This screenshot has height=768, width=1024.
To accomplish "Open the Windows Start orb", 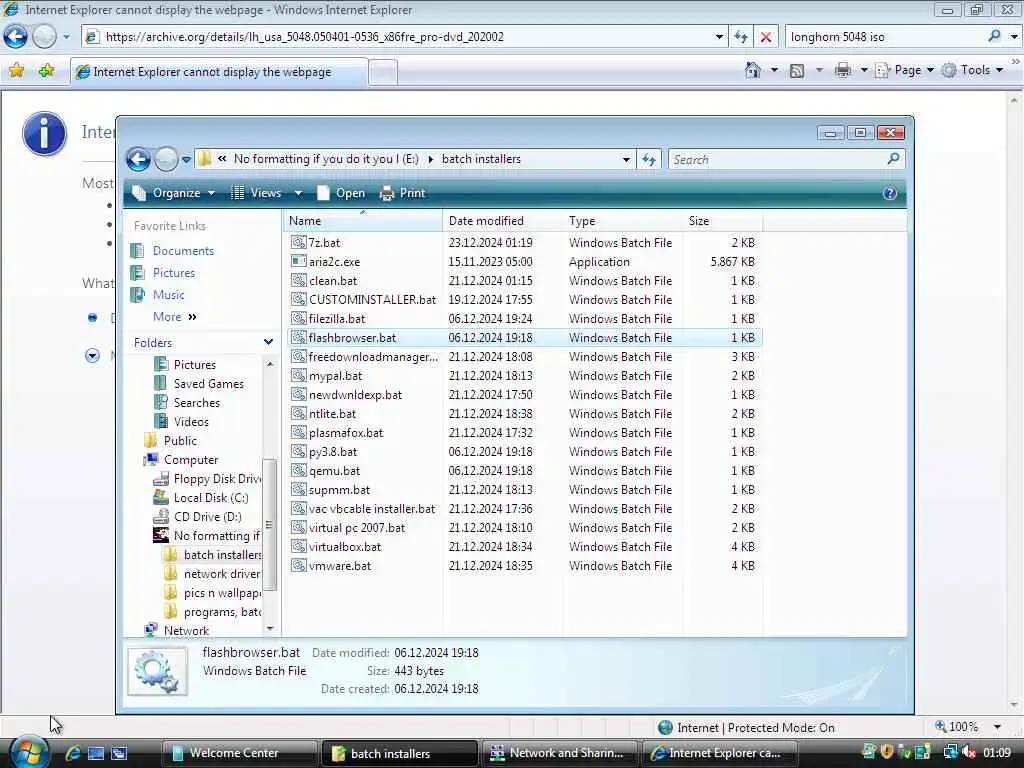I will pyautogui.click(x=28, y=753).
